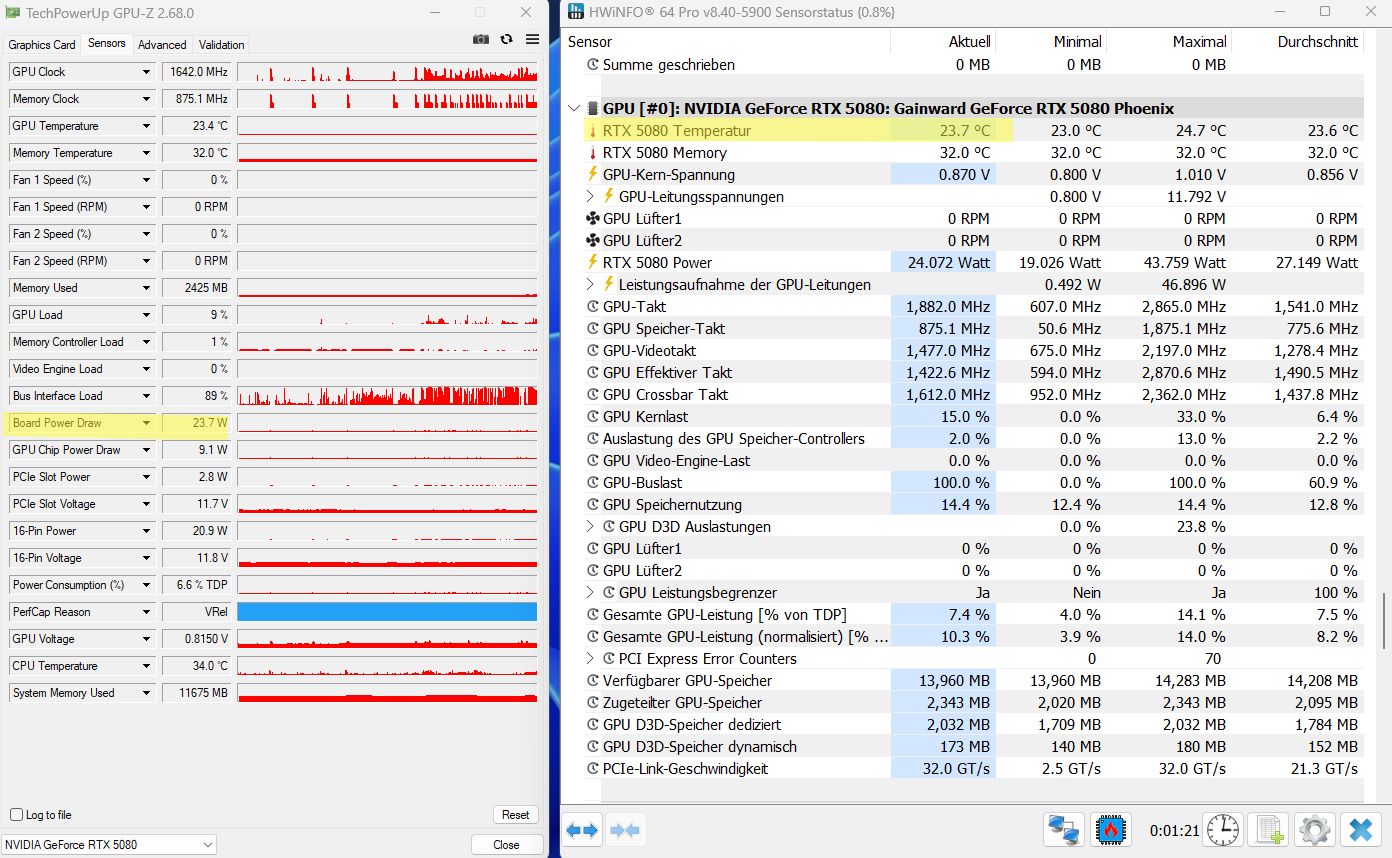Click the HWiNFO vertical scrollbar thumb
The height and width of the screenshot is (858, 1392).
(x=1384, y=620)
